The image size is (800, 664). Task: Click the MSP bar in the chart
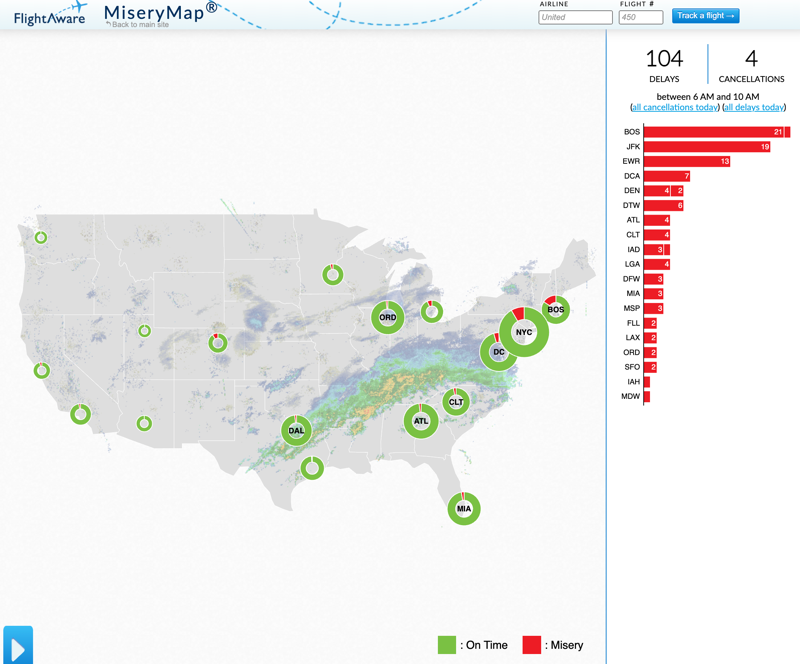click(x=654, y=309)
